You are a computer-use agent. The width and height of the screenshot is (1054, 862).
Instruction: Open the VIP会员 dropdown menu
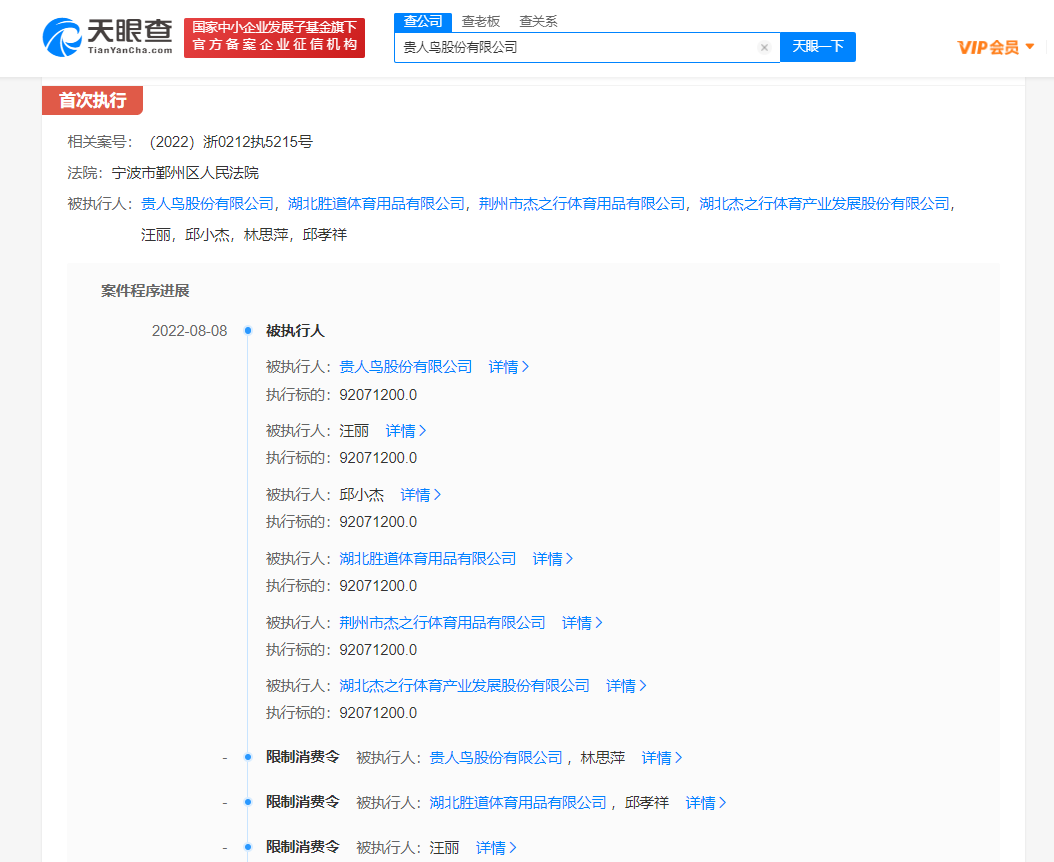click(996, 47)
